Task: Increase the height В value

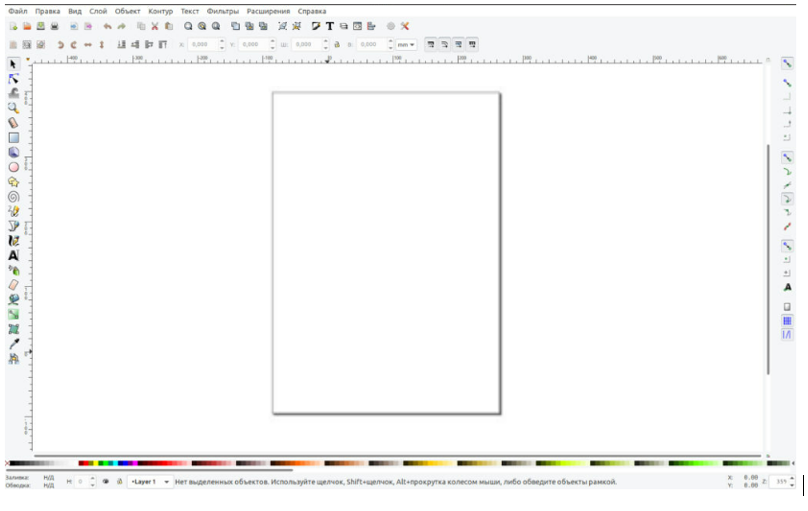Action: [390, 42]
